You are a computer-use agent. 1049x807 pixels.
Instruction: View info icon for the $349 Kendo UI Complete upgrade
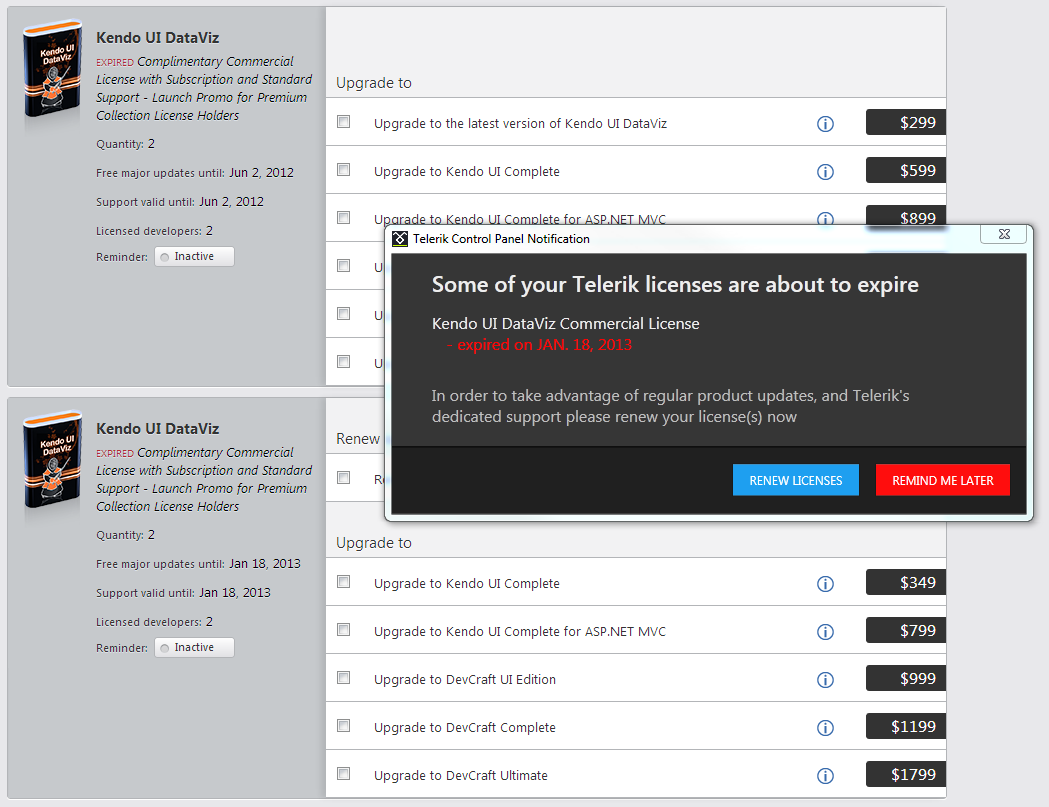[825, 584]
